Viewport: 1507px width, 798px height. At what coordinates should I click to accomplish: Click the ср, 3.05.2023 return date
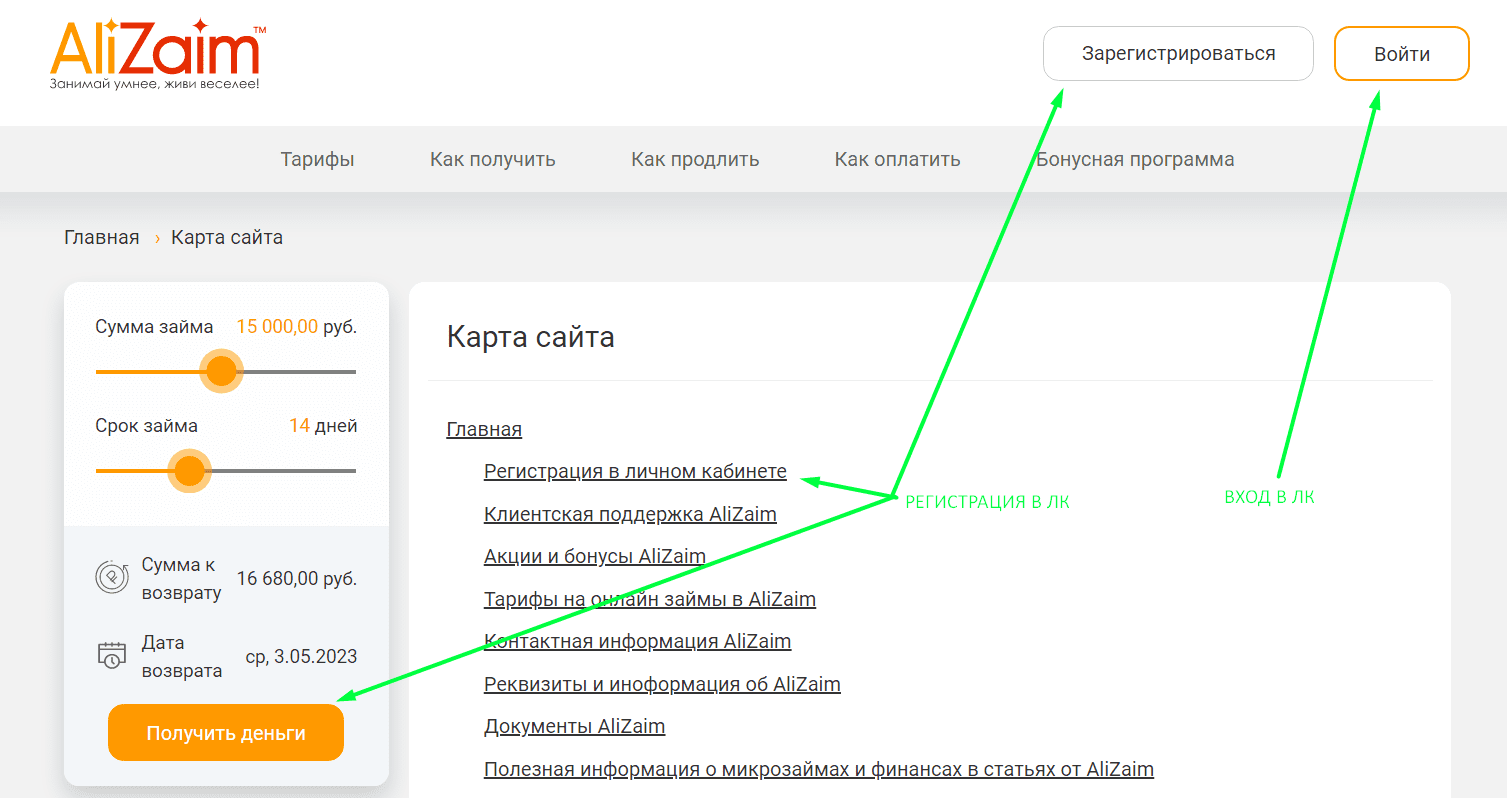click(x=301, y=657)
